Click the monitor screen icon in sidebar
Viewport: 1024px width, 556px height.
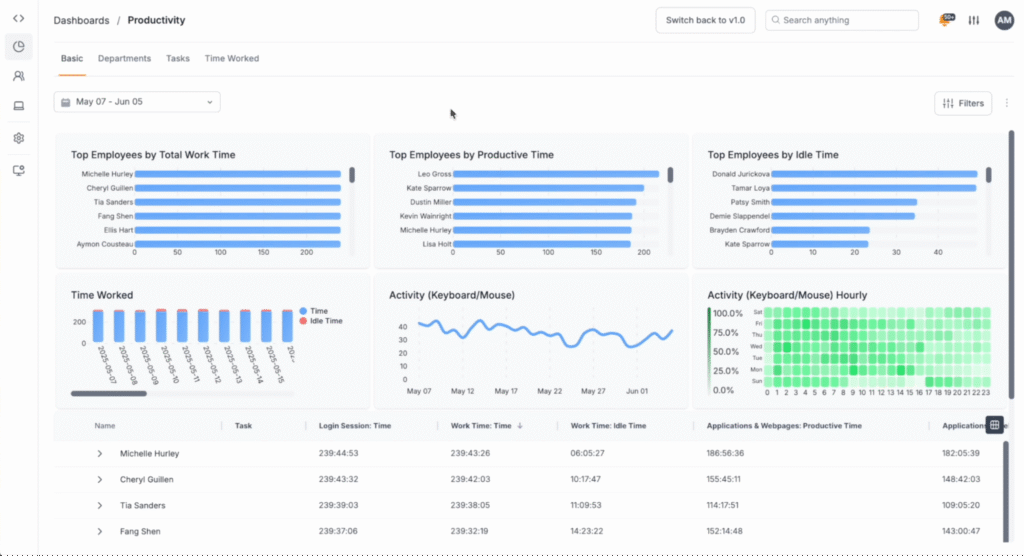click(x=18, y=170)
